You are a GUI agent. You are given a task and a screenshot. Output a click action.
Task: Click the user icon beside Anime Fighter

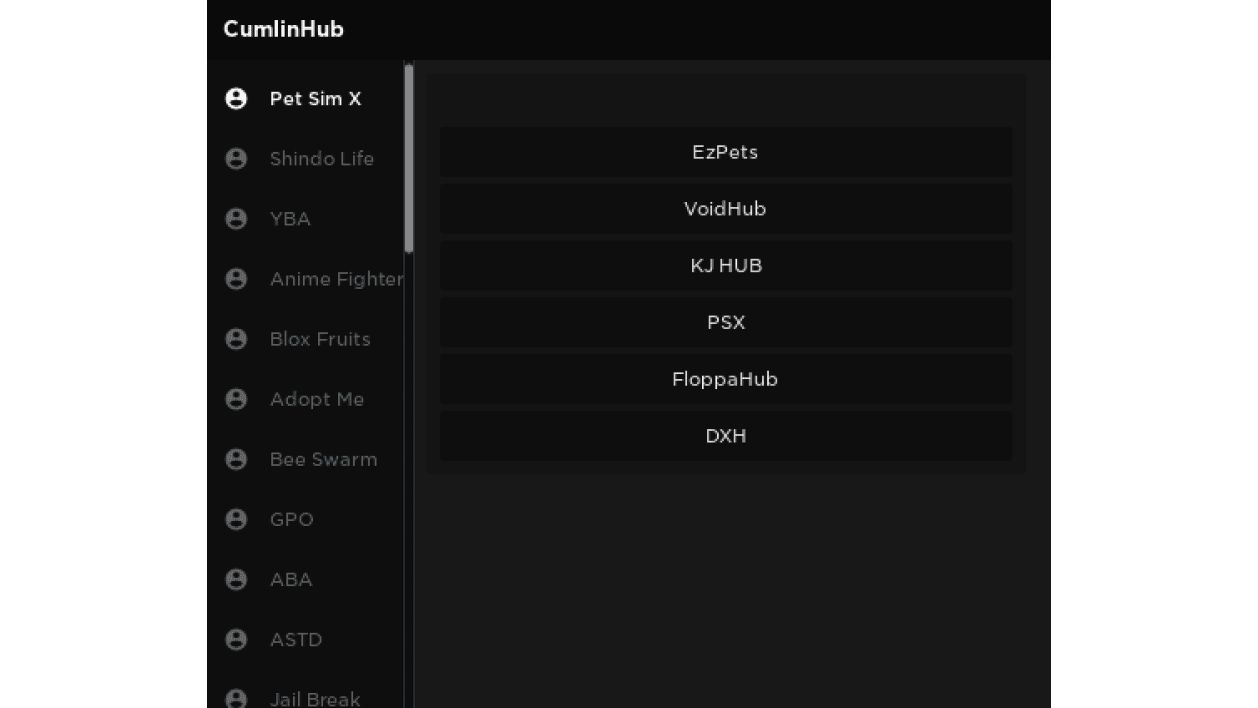pyautogui.click(x=236, y=279)
